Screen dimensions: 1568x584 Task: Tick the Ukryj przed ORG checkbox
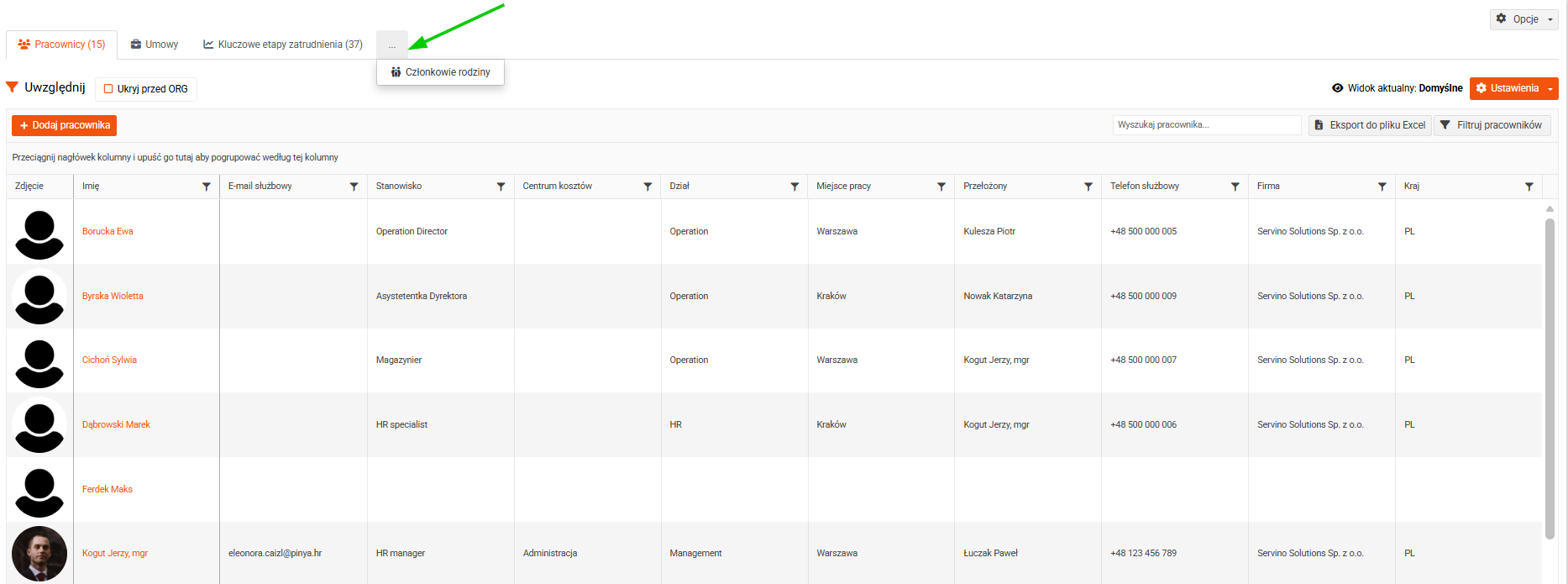(x=108, y=89)
